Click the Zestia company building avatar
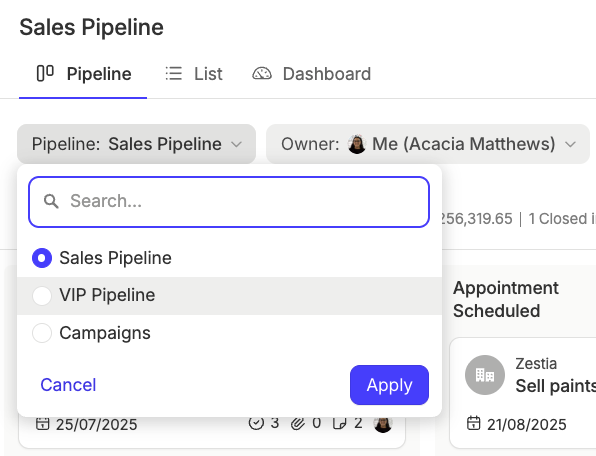Image resolution: width=596 pixels, height=456 pixels. click(485, 375)
